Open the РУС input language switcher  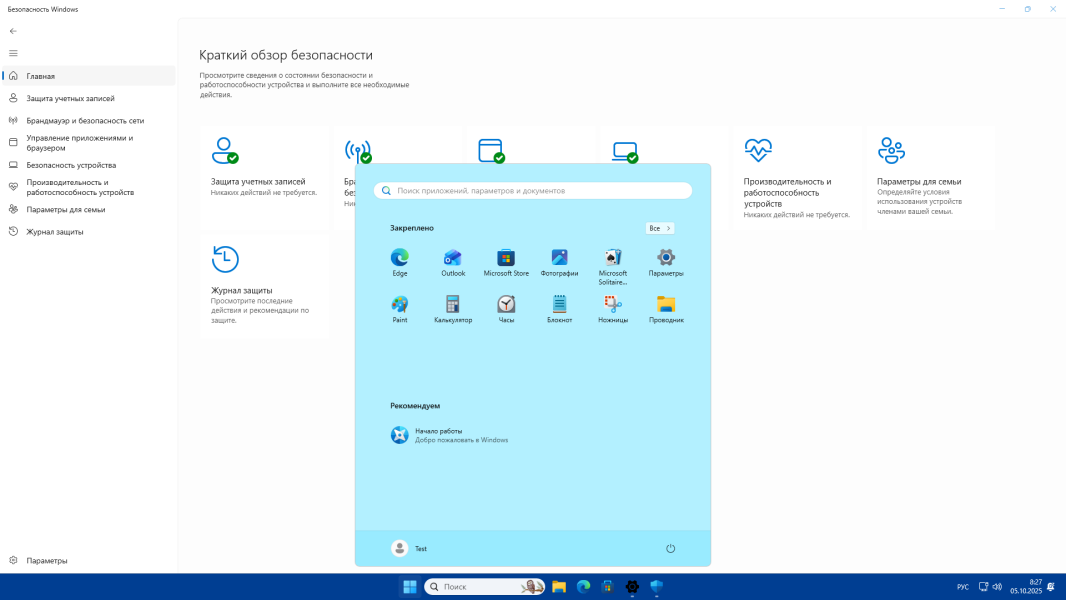[x=962, y=587]
